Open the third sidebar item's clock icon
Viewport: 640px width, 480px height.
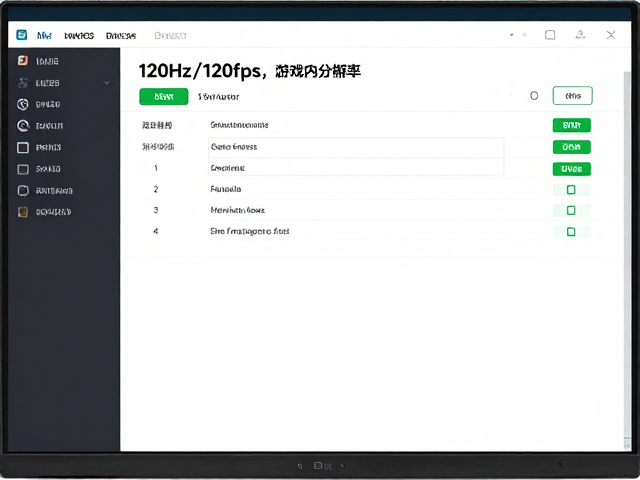coord(23,104)
